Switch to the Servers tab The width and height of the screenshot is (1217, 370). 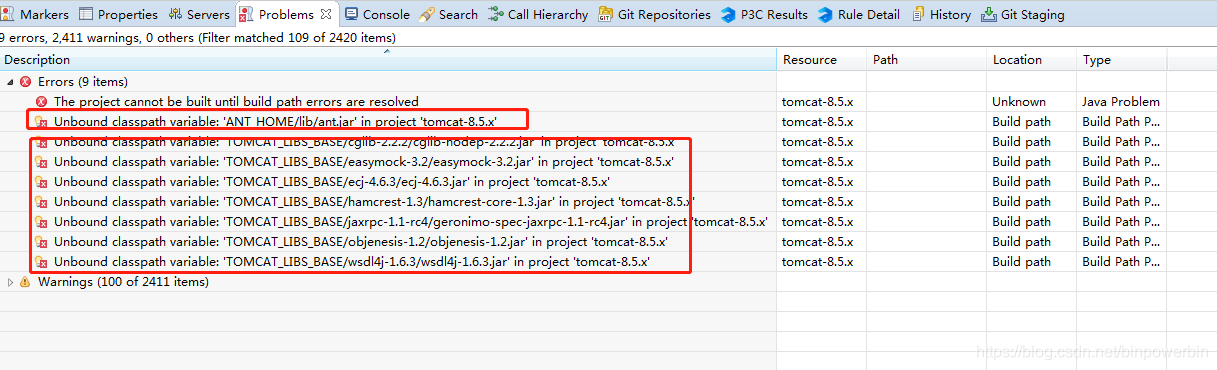[x=199, y=14]
